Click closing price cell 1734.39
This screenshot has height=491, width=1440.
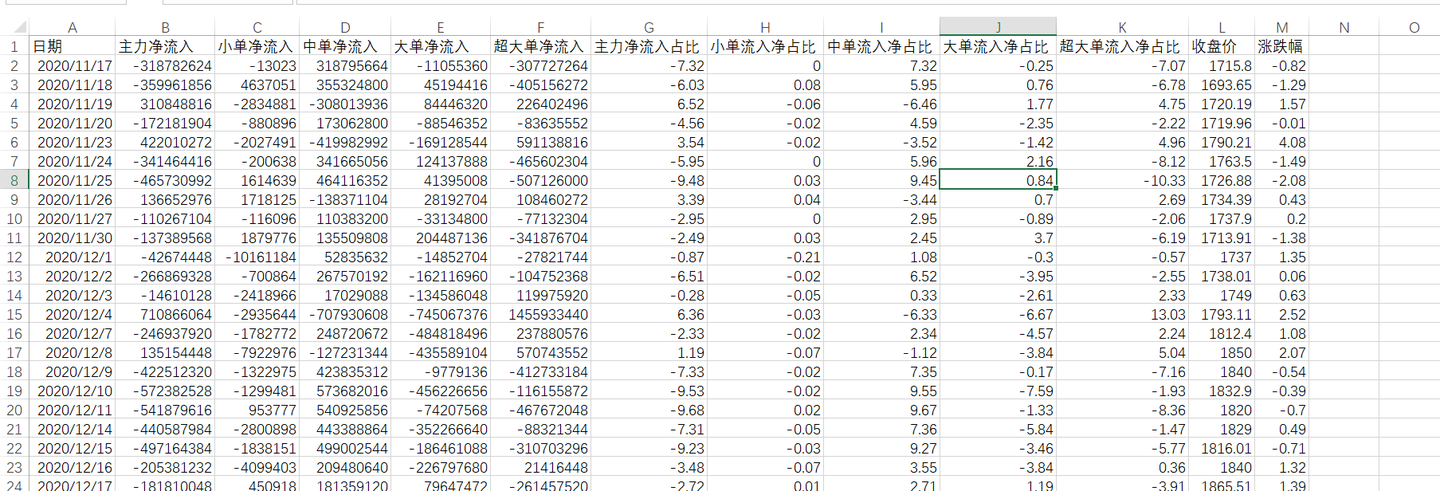pos(1221,199)
